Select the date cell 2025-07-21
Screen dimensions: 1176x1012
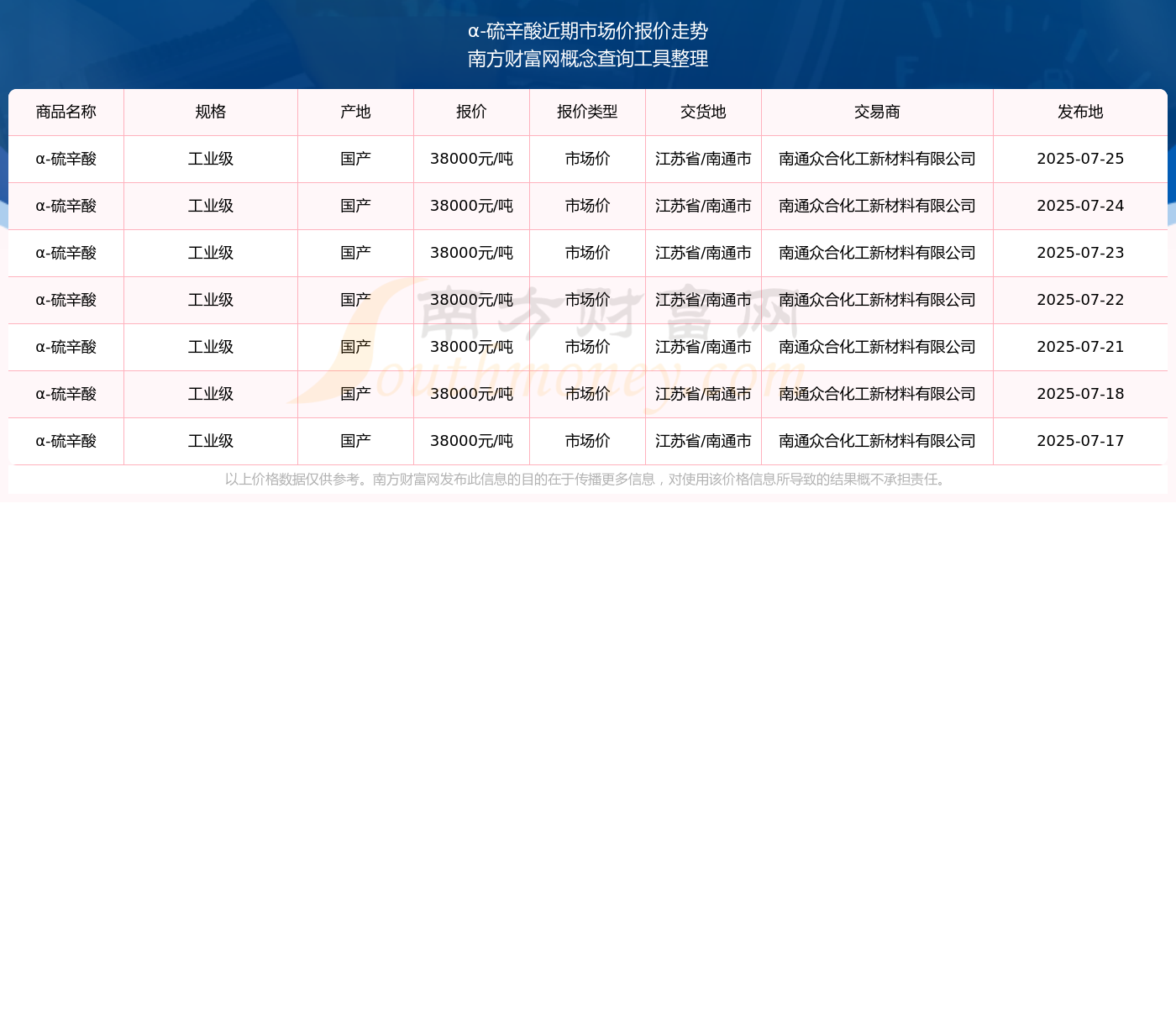(1080, 347)
